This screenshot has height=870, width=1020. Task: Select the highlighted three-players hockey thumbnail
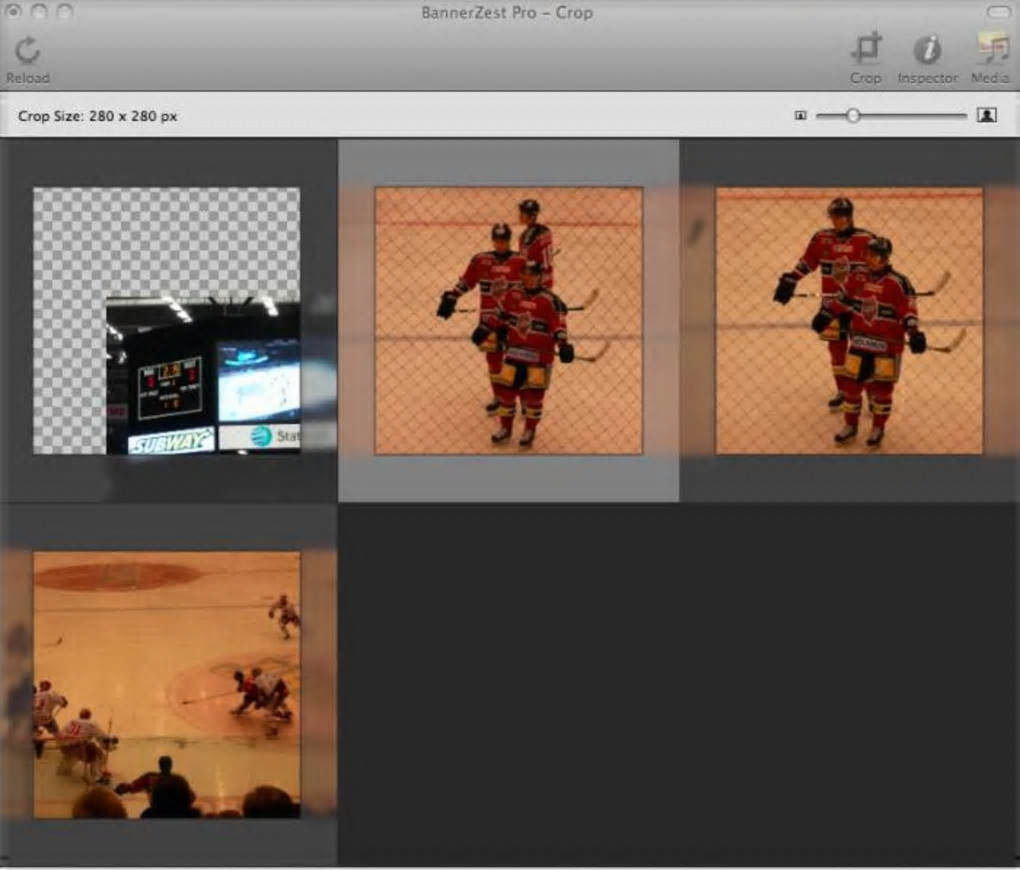tap(508, 321)
